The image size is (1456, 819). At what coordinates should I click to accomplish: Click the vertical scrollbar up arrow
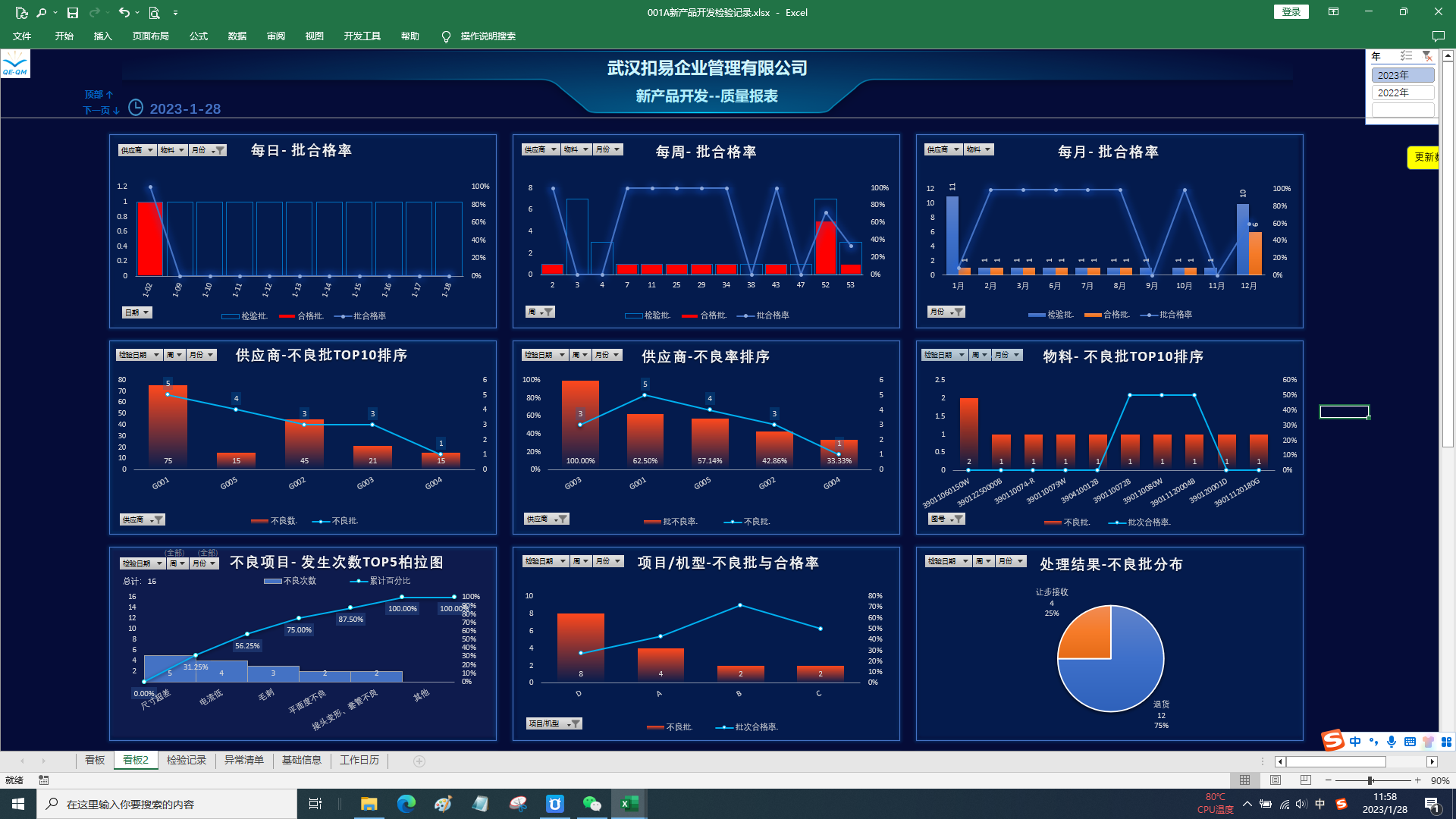[1448, 55]
